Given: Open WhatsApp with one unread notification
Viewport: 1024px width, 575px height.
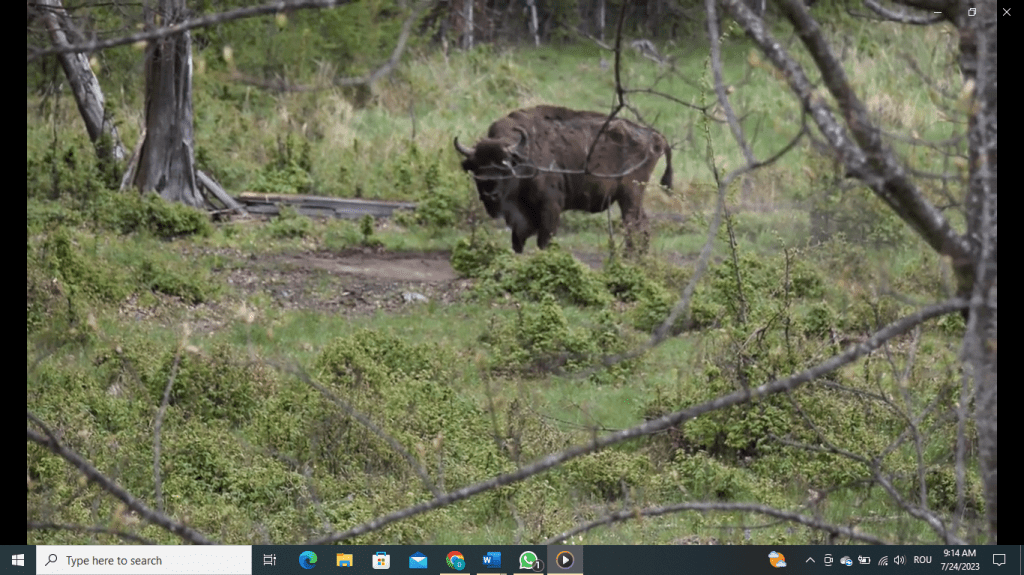Looking at the screenshot, I should 528,560.
